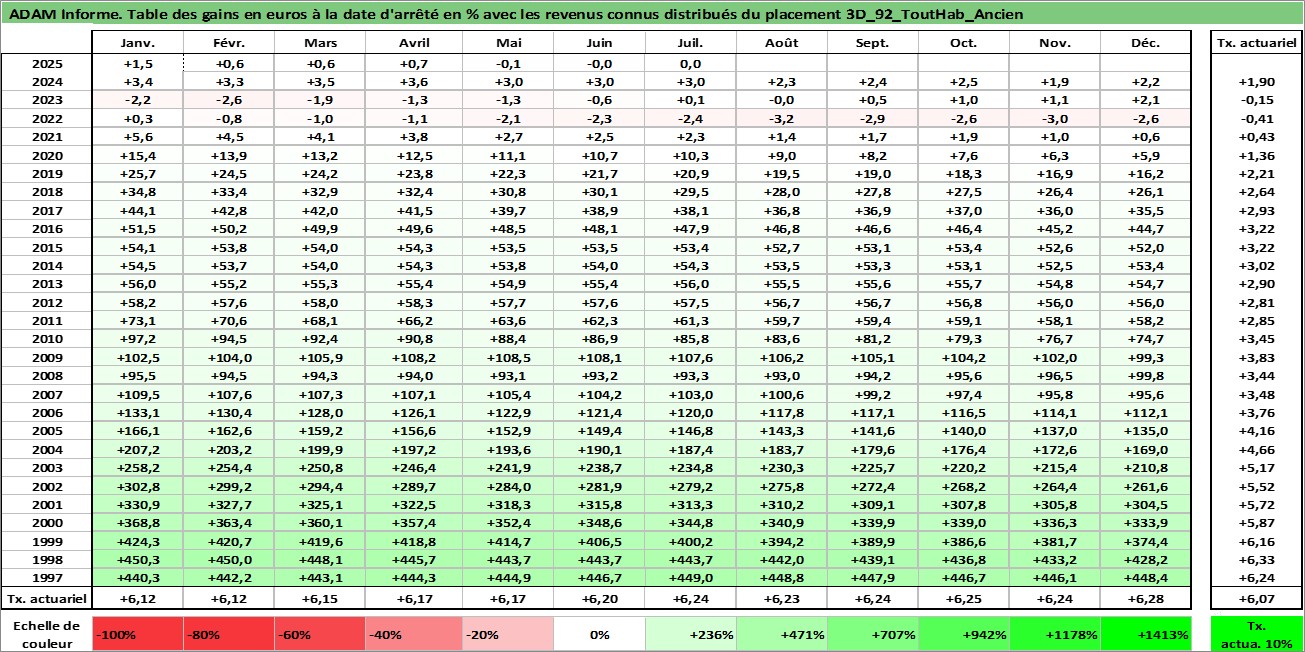Select the 2008 year row label
The height and width of the screenshot is (652, 1305).
pyautogui.click(x=46, y=376)
